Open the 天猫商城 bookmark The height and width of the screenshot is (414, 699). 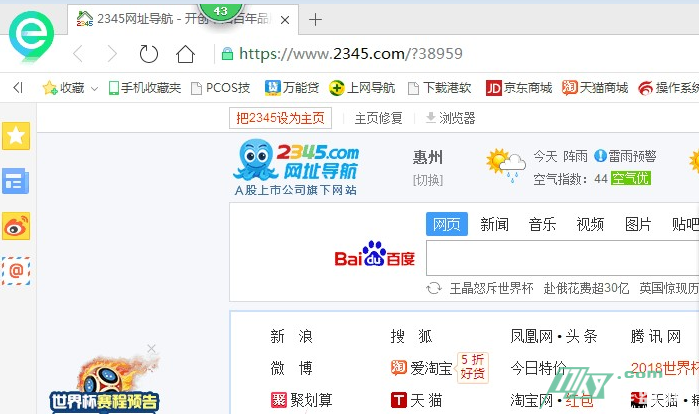tap(595, 88)
